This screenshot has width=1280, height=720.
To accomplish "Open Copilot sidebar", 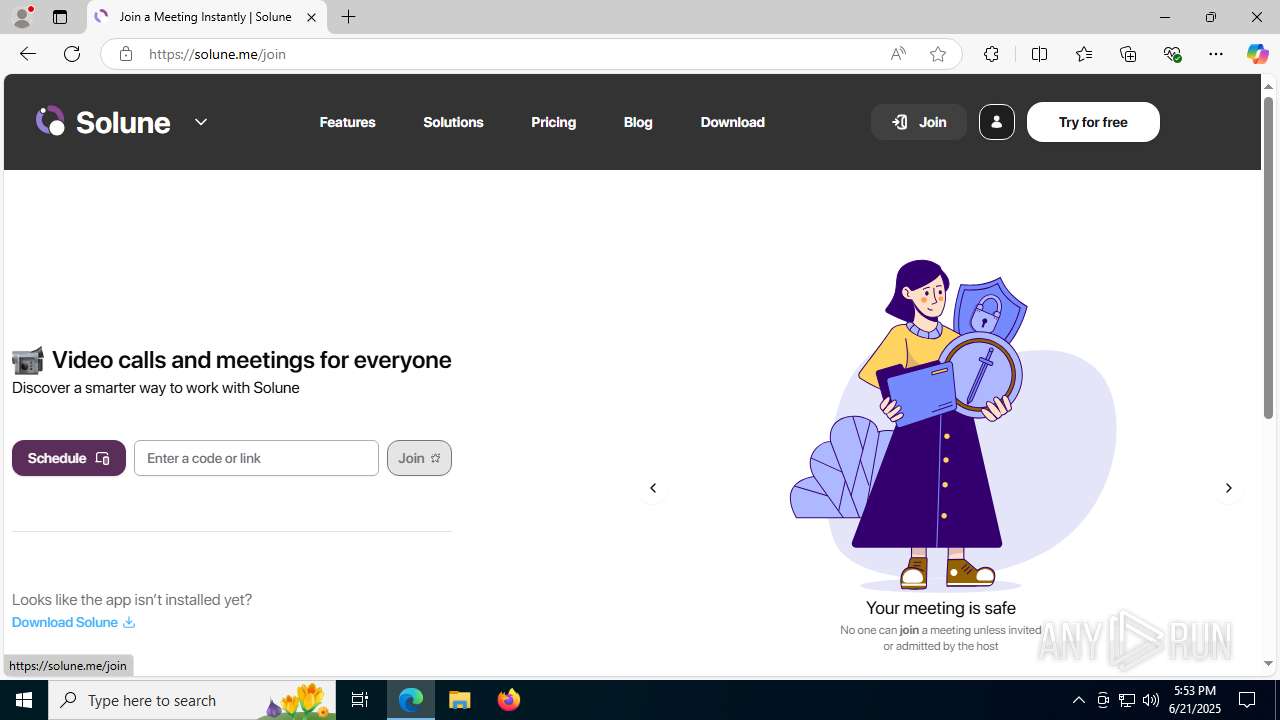I will pos(1257,54).
